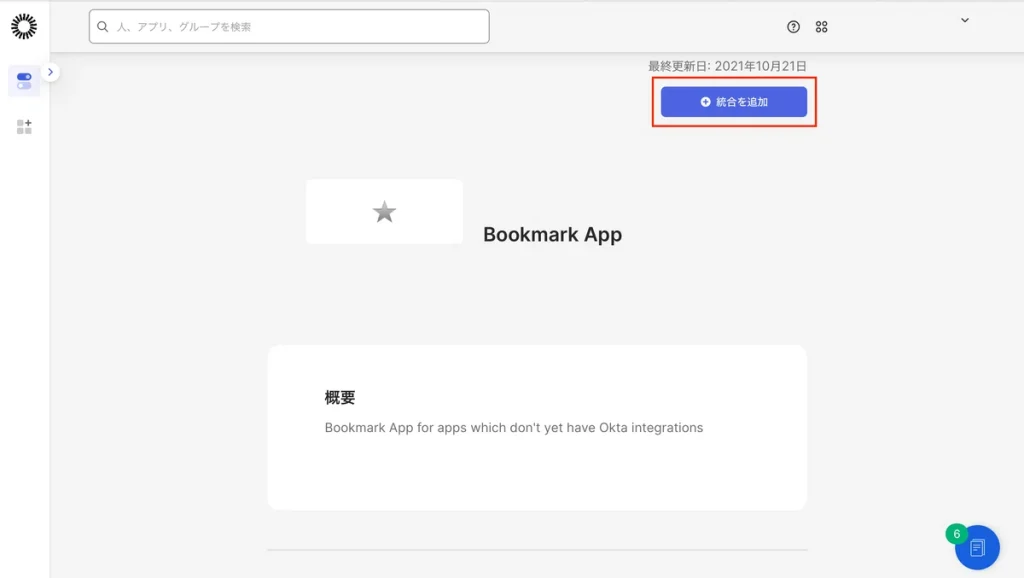The width and height of the screenshot is (1024, 578).
Task: Click the Okta sunburst logo
Action: [24, 26]
